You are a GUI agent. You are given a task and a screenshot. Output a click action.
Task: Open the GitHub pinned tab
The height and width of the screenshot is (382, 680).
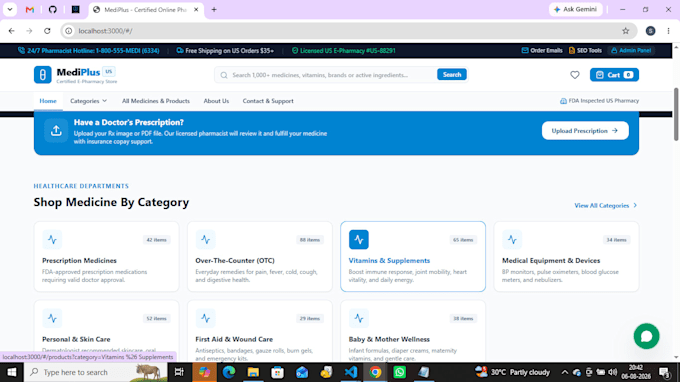click(x=52, y=10)
